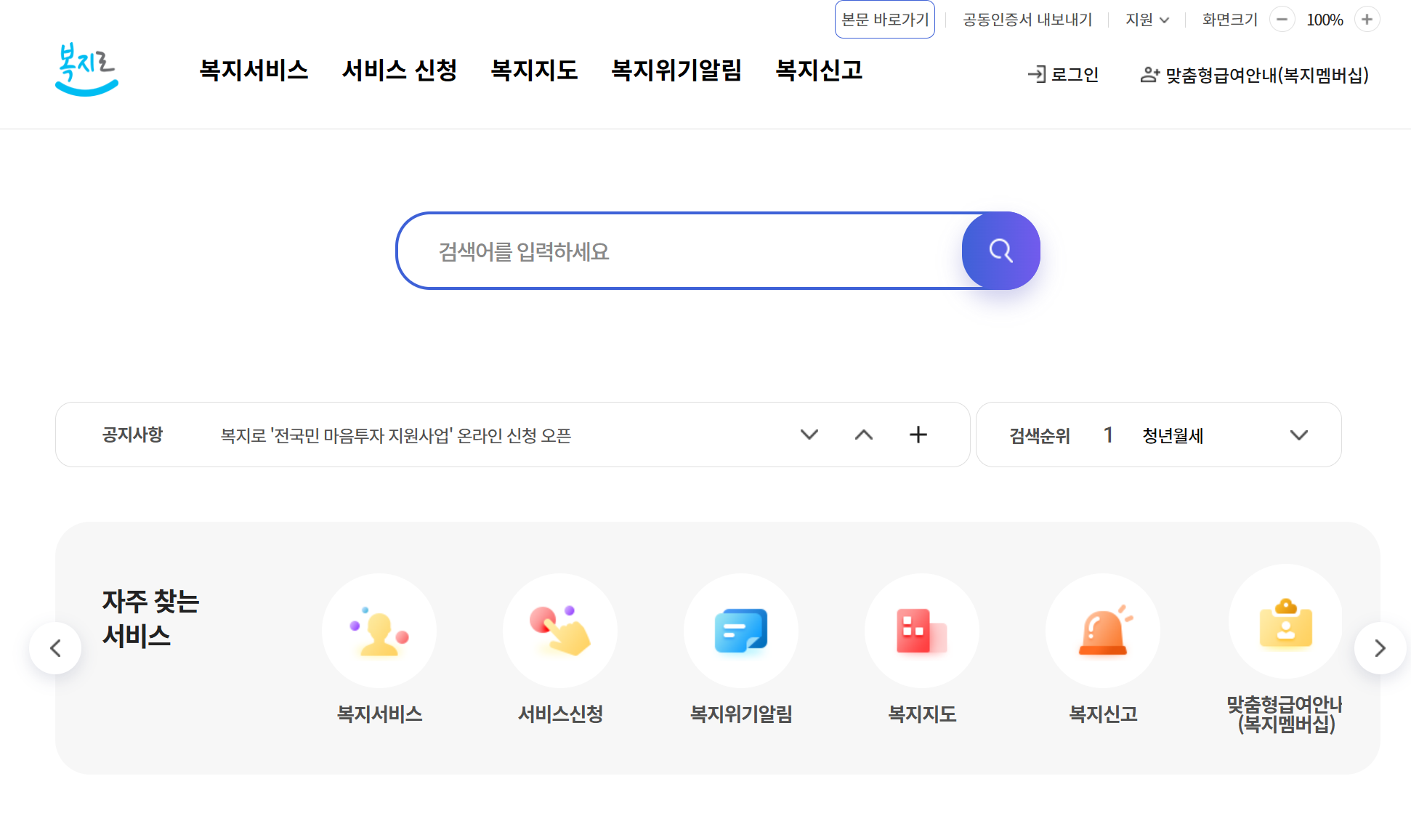Click the 복지로 logo

[x=86, y=69]
